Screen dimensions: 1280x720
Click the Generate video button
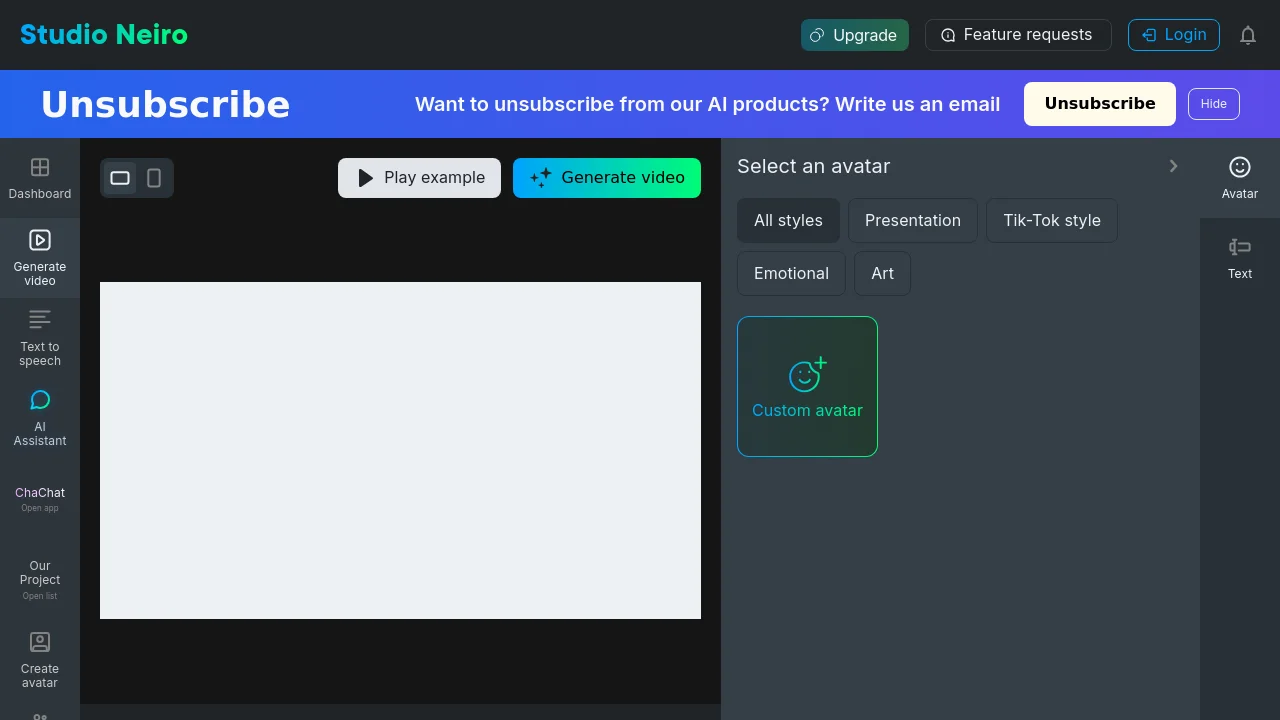click(607, 178)
